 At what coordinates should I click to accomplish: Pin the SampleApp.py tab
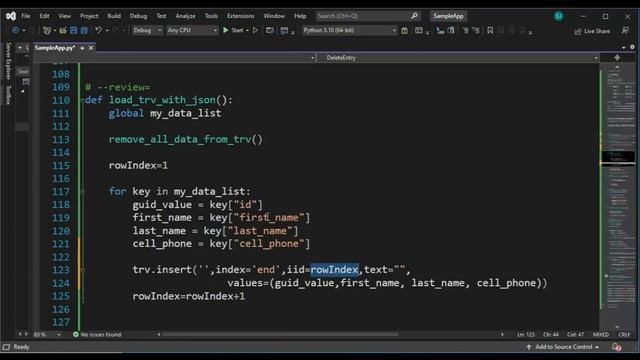click(x=82, y=48)
